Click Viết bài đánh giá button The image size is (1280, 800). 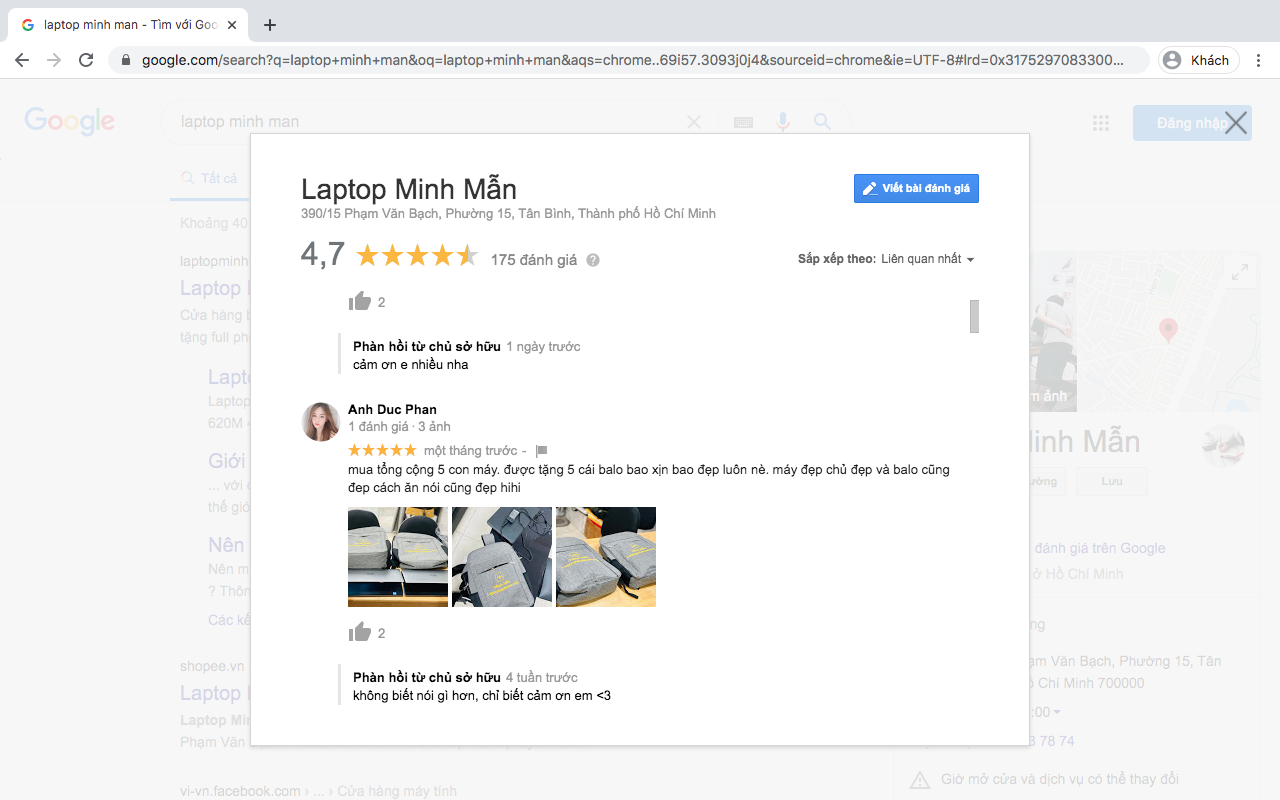[916, 188]
